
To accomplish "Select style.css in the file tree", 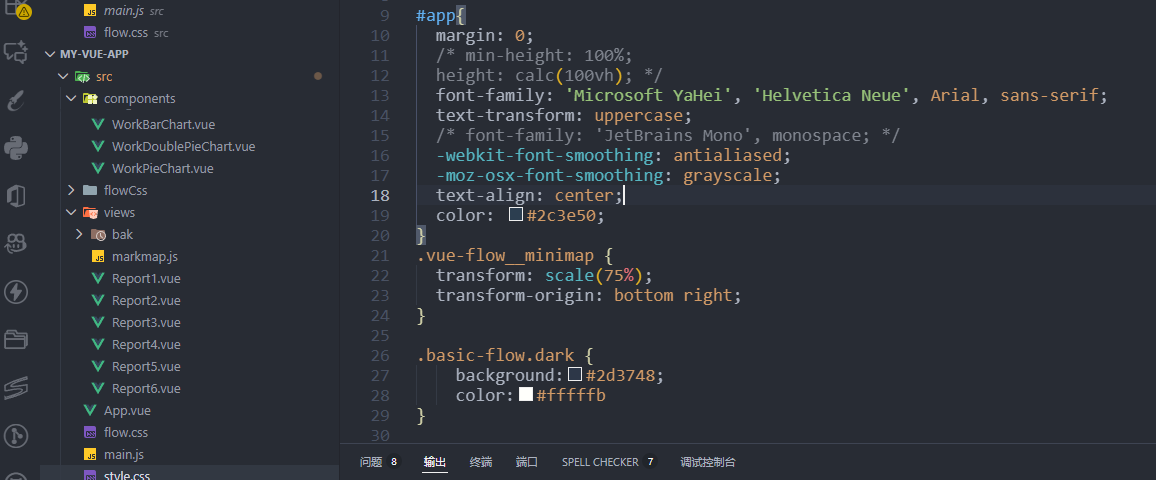I will click(x=127, y=476).
